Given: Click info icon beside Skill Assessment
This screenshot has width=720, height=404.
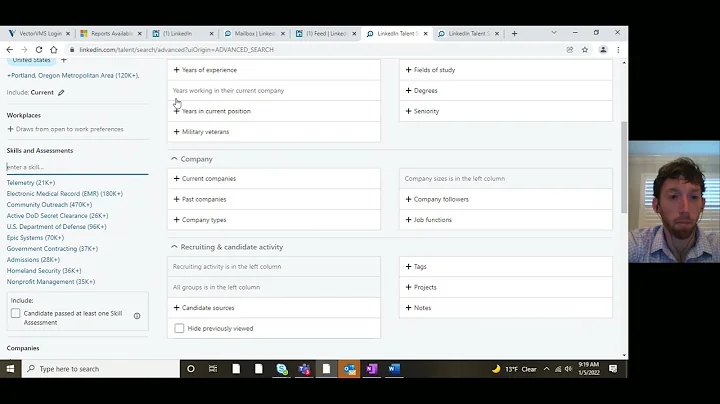Looking at the screenshot, I should pos(137,316).
